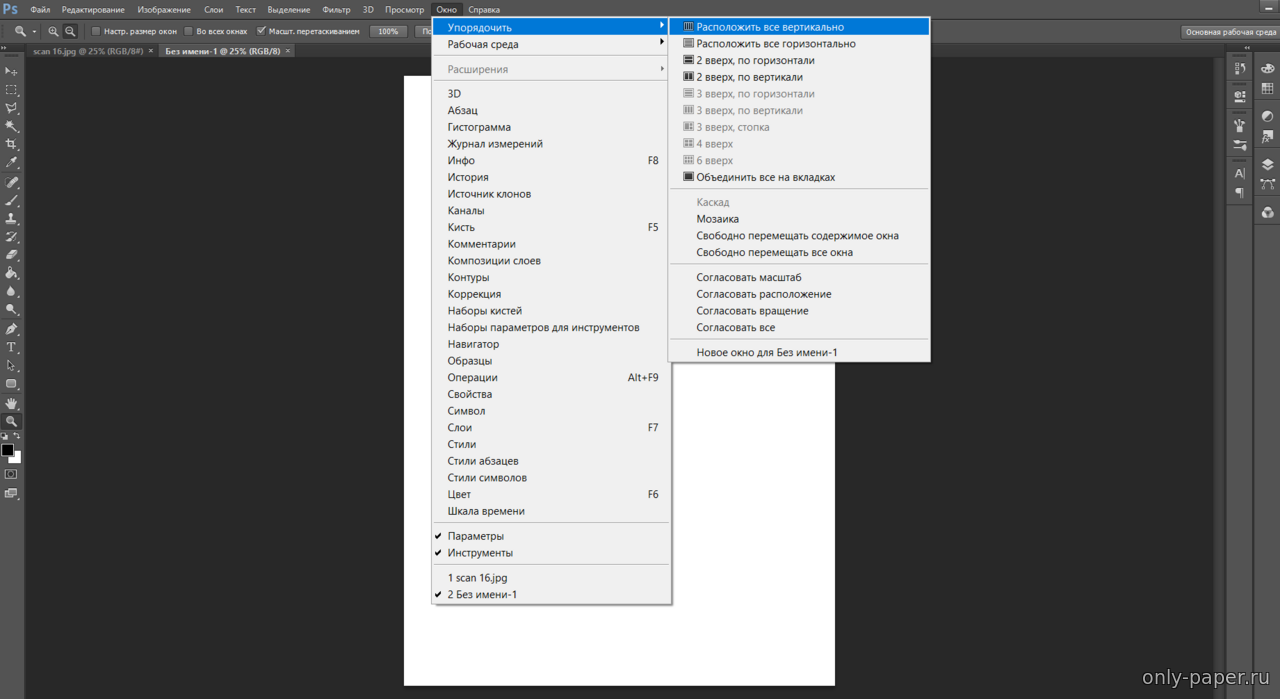Select the History Brush tool
Image resolution: width=1280 pixels, height=699 pixels.
coord(12,237)
